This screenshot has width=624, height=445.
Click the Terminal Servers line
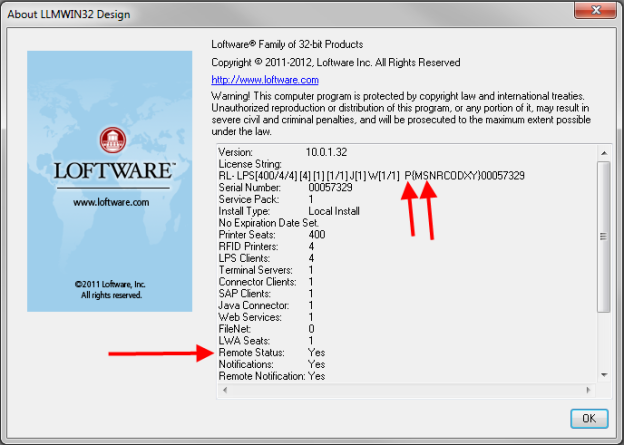pos(266,270)
